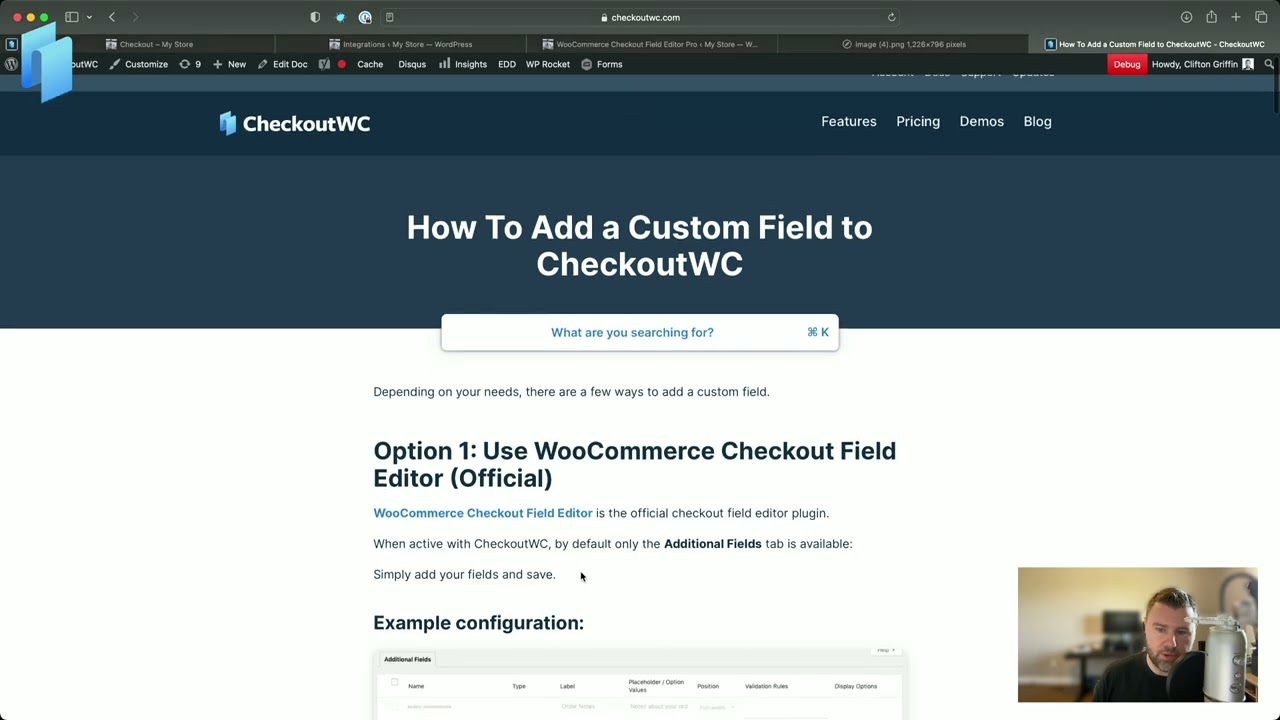Click the CheckoutWC site logo

[295, 123]
